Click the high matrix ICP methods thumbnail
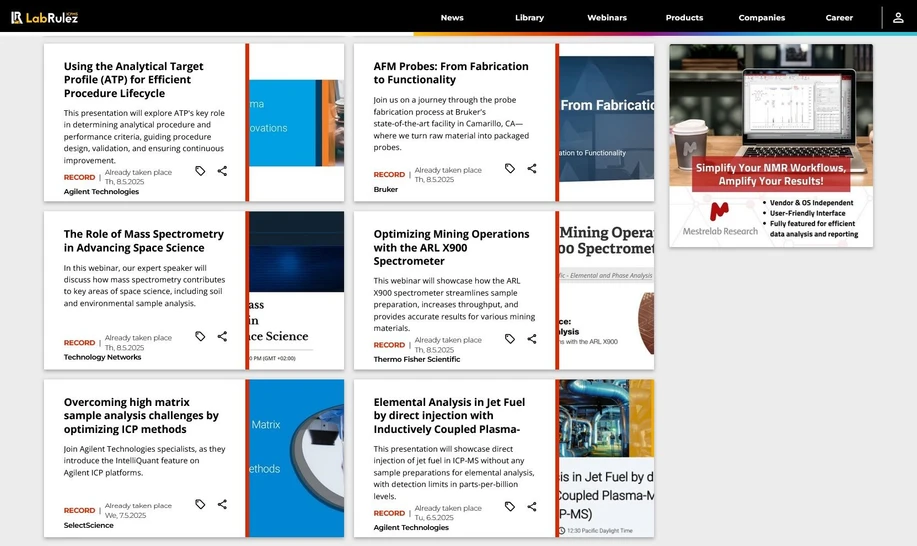This screenshot has width=917, height=546. coord(297,458)
